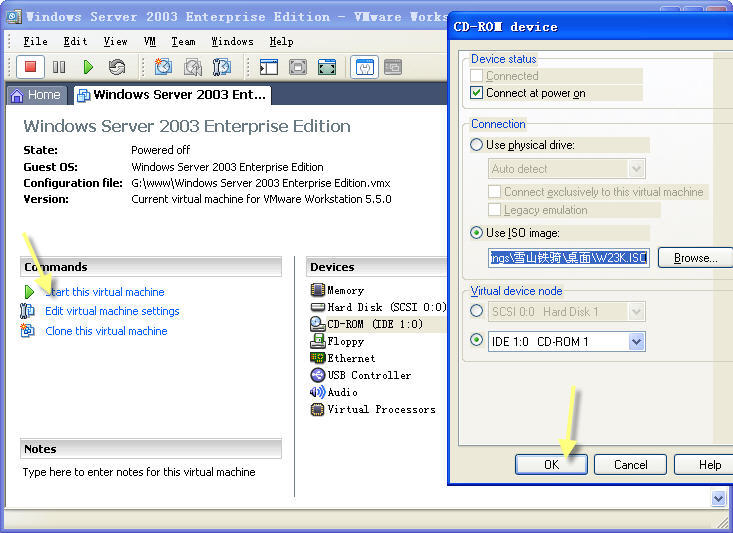Toggle the sidebar view toolbar icon

click(269, 67)
